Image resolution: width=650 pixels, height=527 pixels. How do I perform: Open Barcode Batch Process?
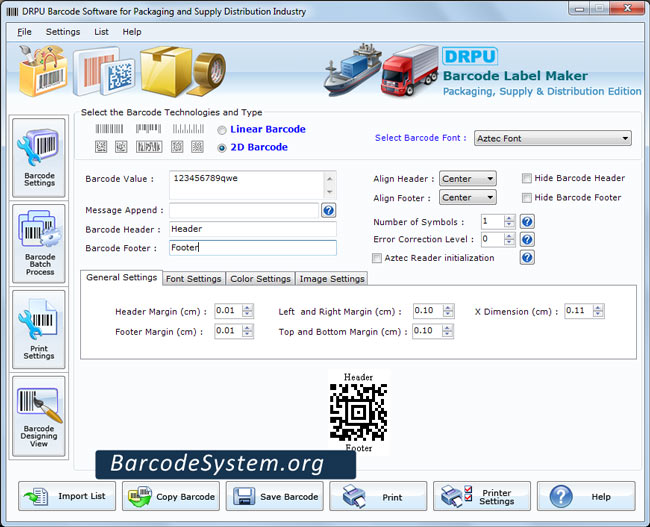[x=39, y=243]
